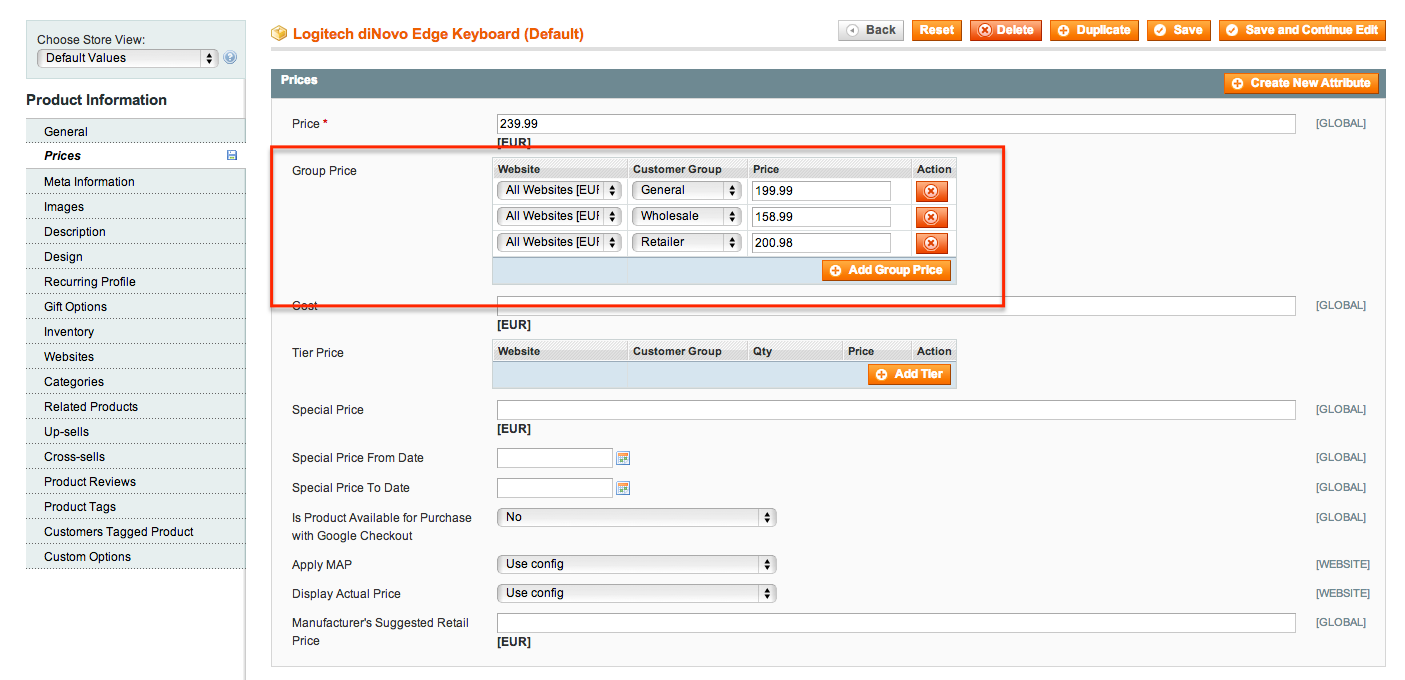Open the Gift Options tab
This screenshot has height=680, width=1405.
pos(135,306)
